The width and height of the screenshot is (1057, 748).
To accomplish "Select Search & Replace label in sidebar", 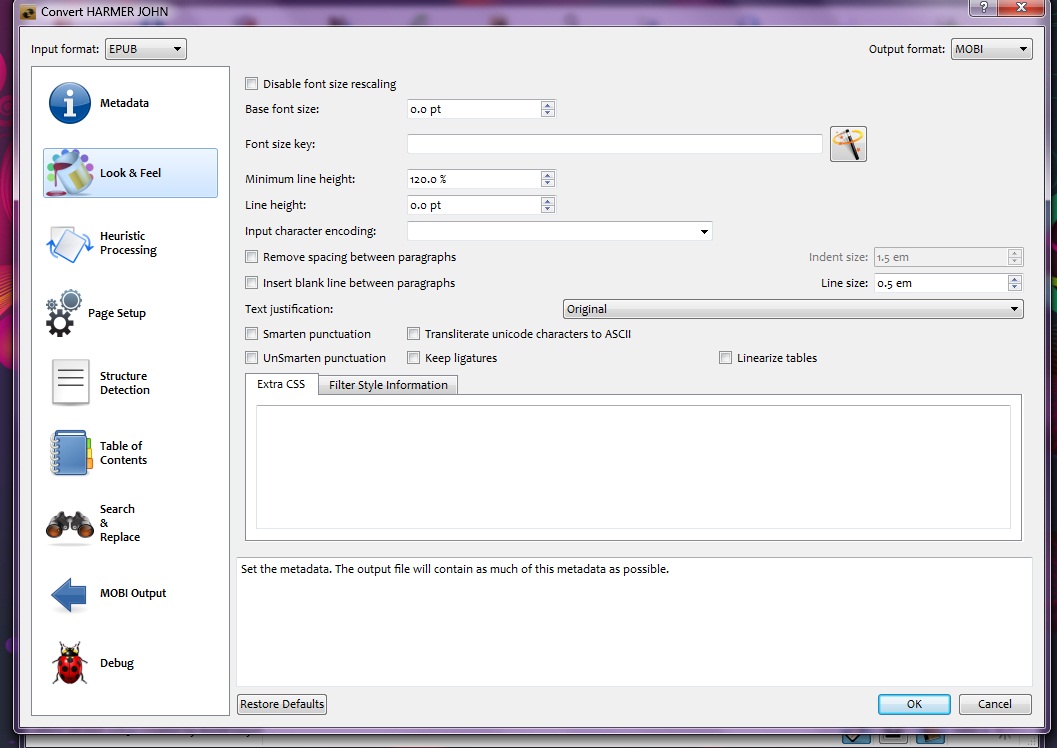I will pyautogui.click(x=120, y=523).
